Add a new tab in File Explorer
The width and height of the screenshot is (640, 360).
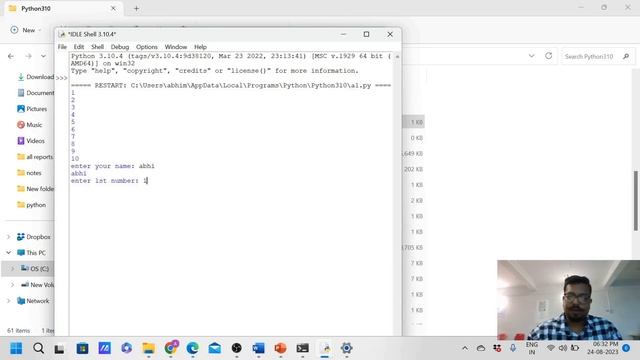(136, 8)
